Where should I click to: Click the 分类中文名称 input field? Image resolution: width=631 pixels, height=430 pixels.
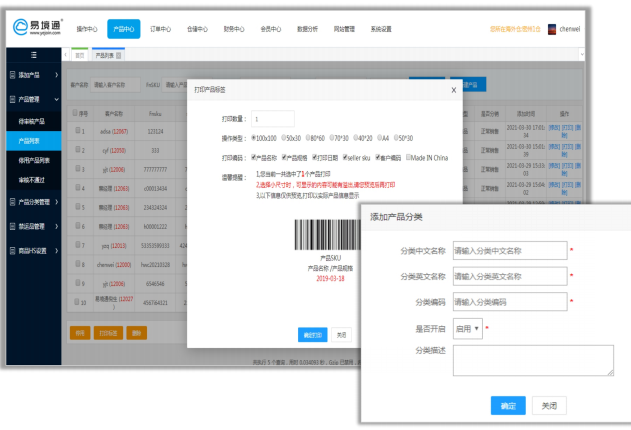click(508, 250)
